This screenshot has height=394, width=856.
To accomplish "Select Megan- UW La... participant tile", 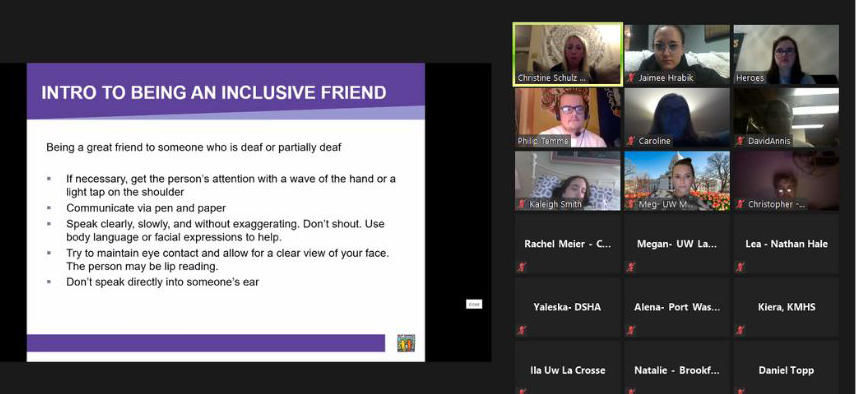I will click(677, 244).
